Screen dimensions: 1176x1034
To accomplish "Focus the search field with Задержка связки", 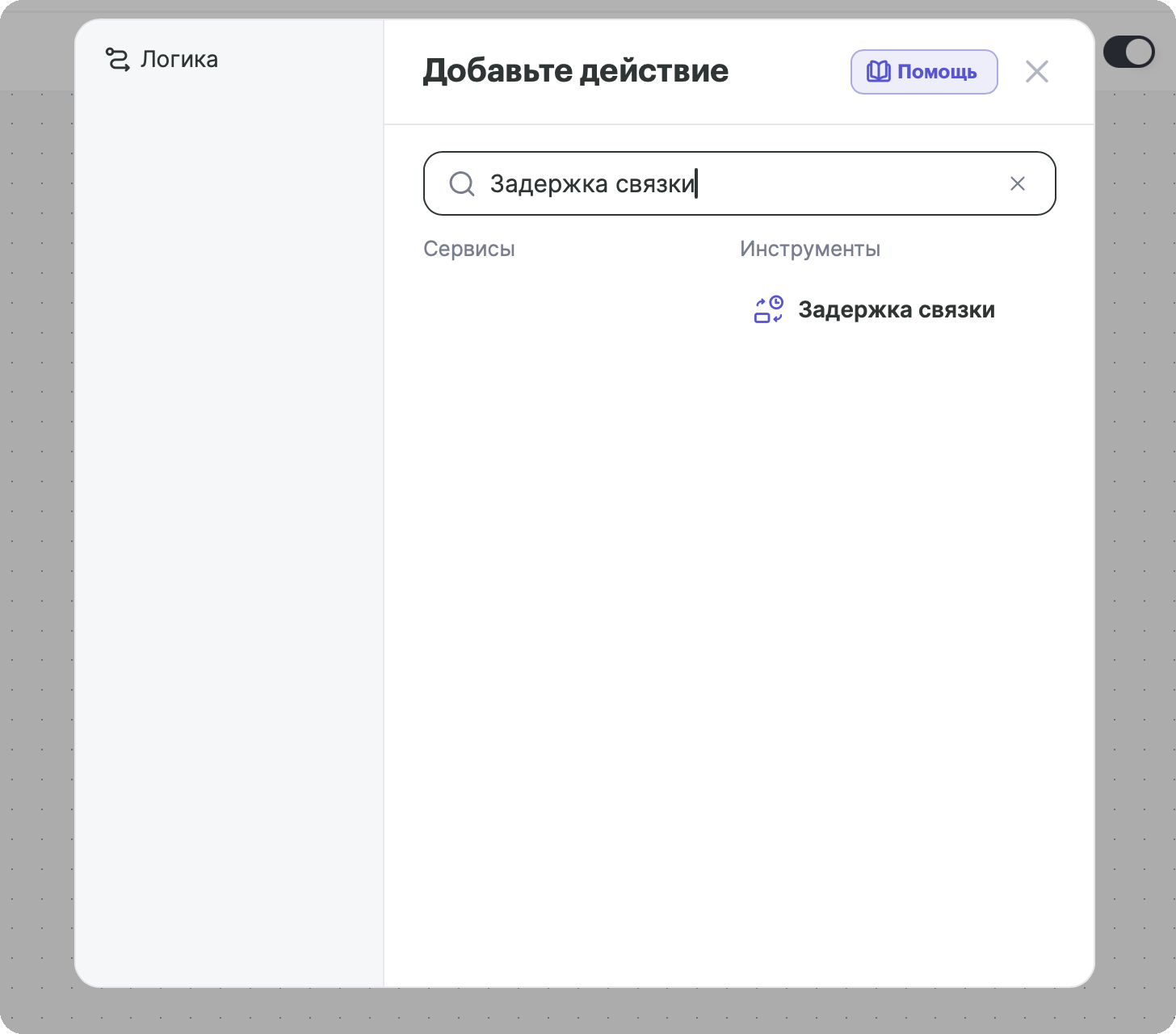I will 739,183.
